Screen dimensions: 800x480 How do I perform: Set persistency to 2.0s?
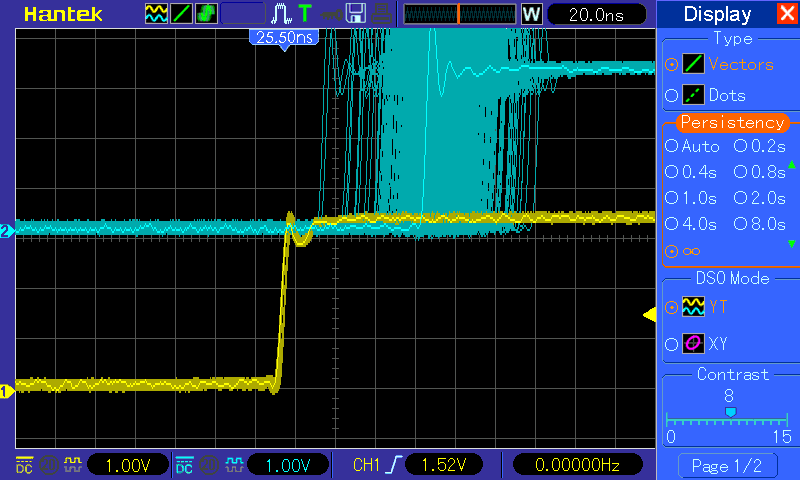click(x=740, y=198)
